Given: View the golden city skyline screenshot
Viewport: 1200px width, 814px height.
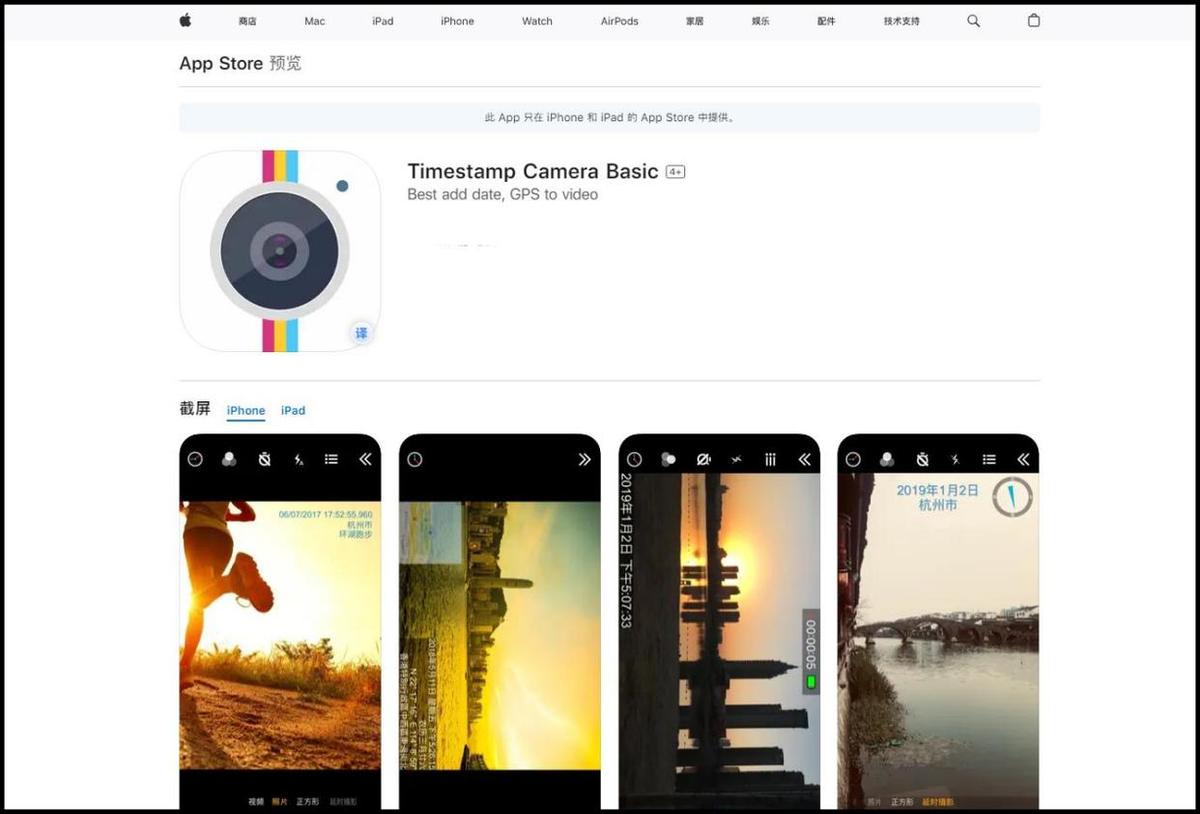Looking at the screenshot, I should (x=500, y=620).
